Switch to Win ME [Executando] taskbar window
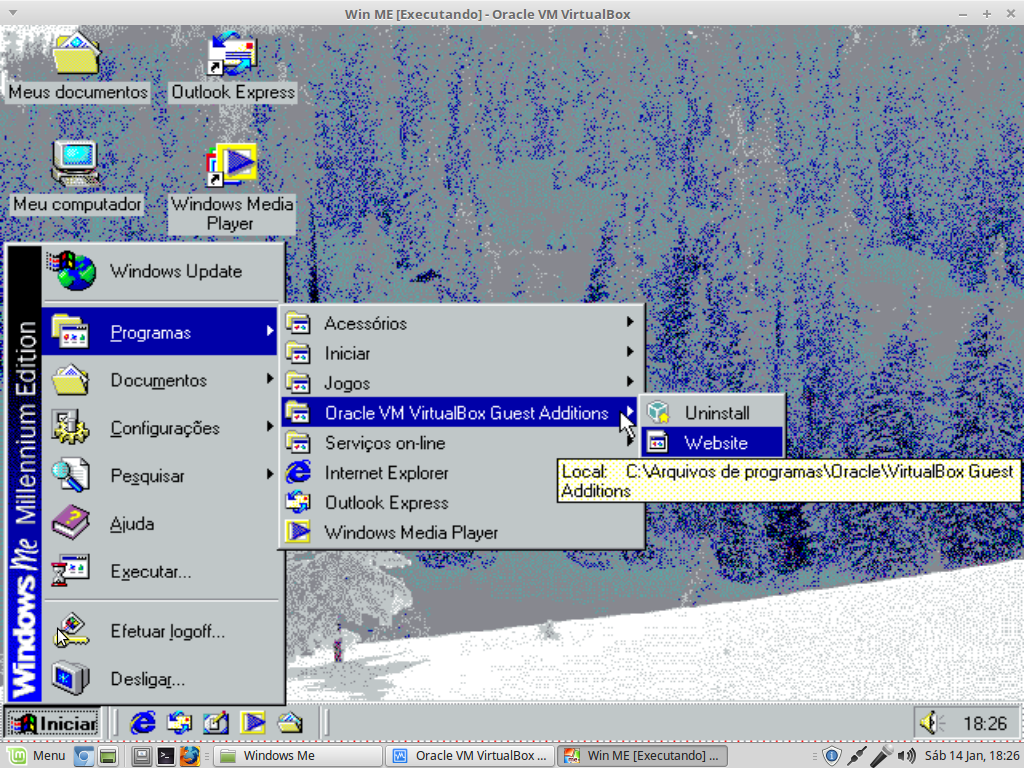1024x768 pixels. pyautogui.click(x=642, y=756)
